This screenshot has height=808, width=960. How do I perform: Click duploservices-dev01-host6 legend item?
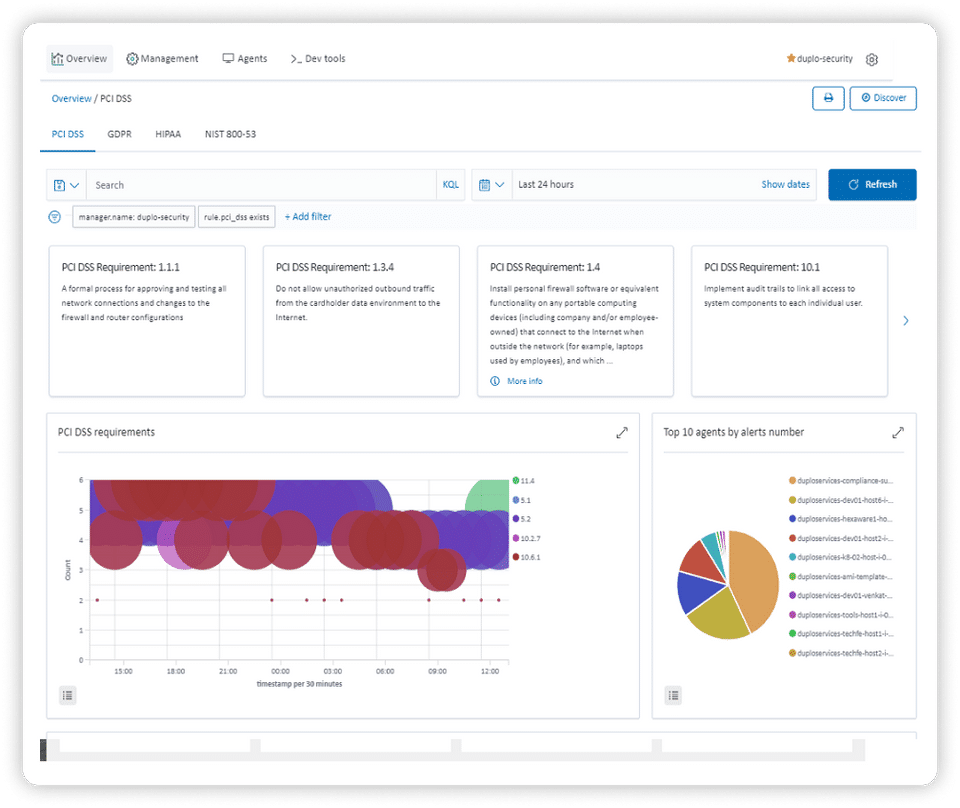pyautogui.click(x=841, y=500)
